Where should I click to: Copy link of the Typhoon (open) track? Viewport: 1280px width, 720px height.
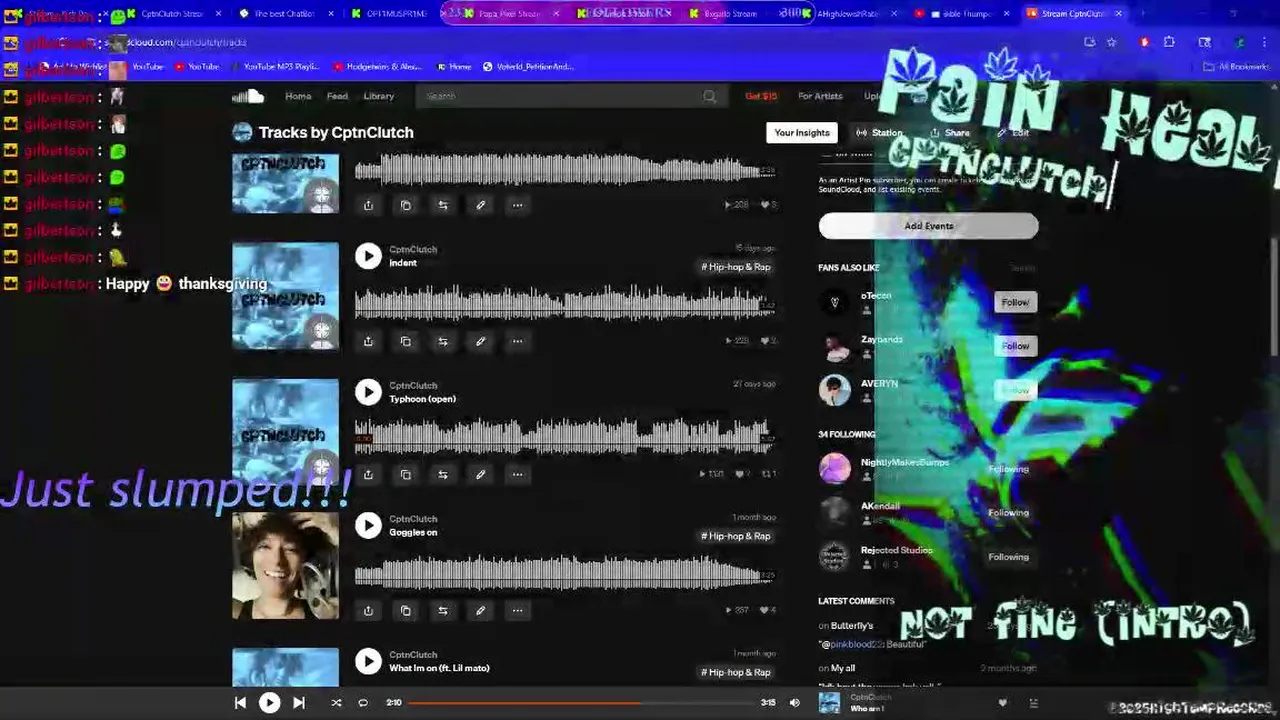[405, 474]
